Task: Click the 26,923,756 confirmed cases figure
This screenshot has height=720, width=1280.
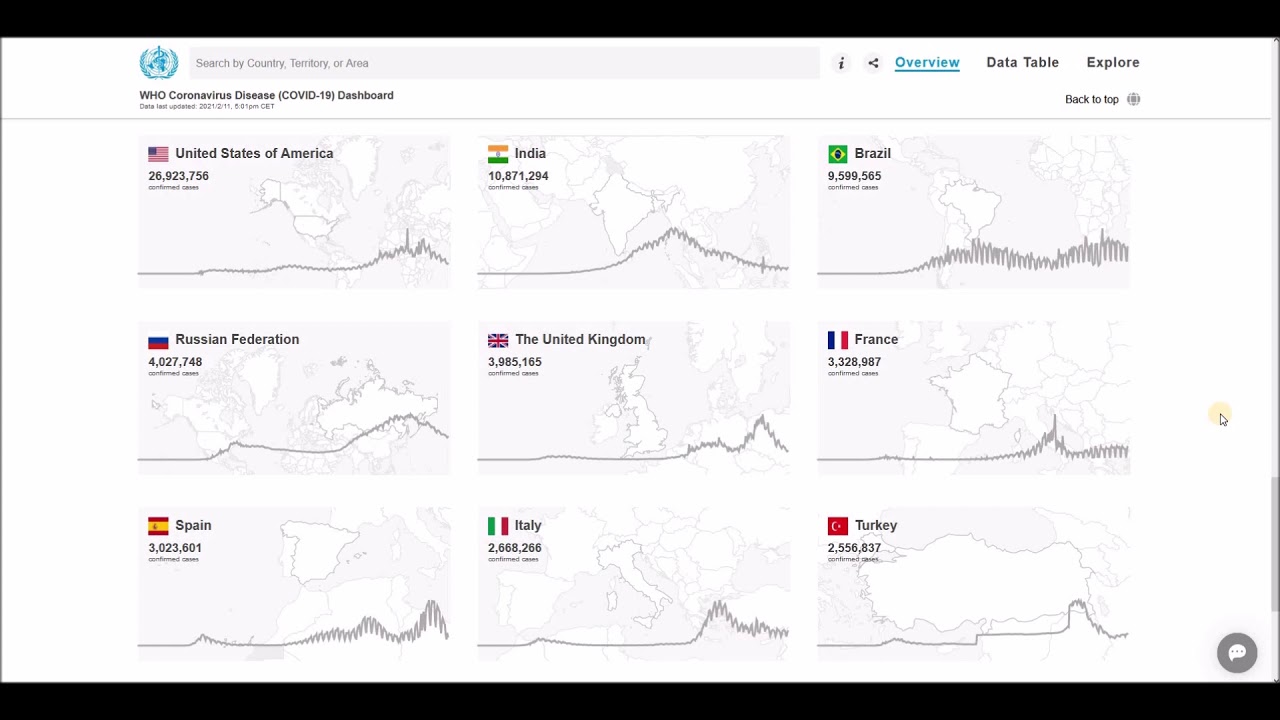Action: [179, 176]
